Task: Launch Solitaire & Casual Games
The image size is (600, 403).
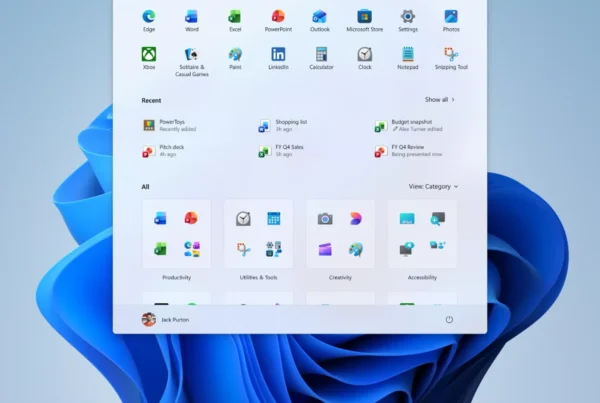Action: click(192, 62)
